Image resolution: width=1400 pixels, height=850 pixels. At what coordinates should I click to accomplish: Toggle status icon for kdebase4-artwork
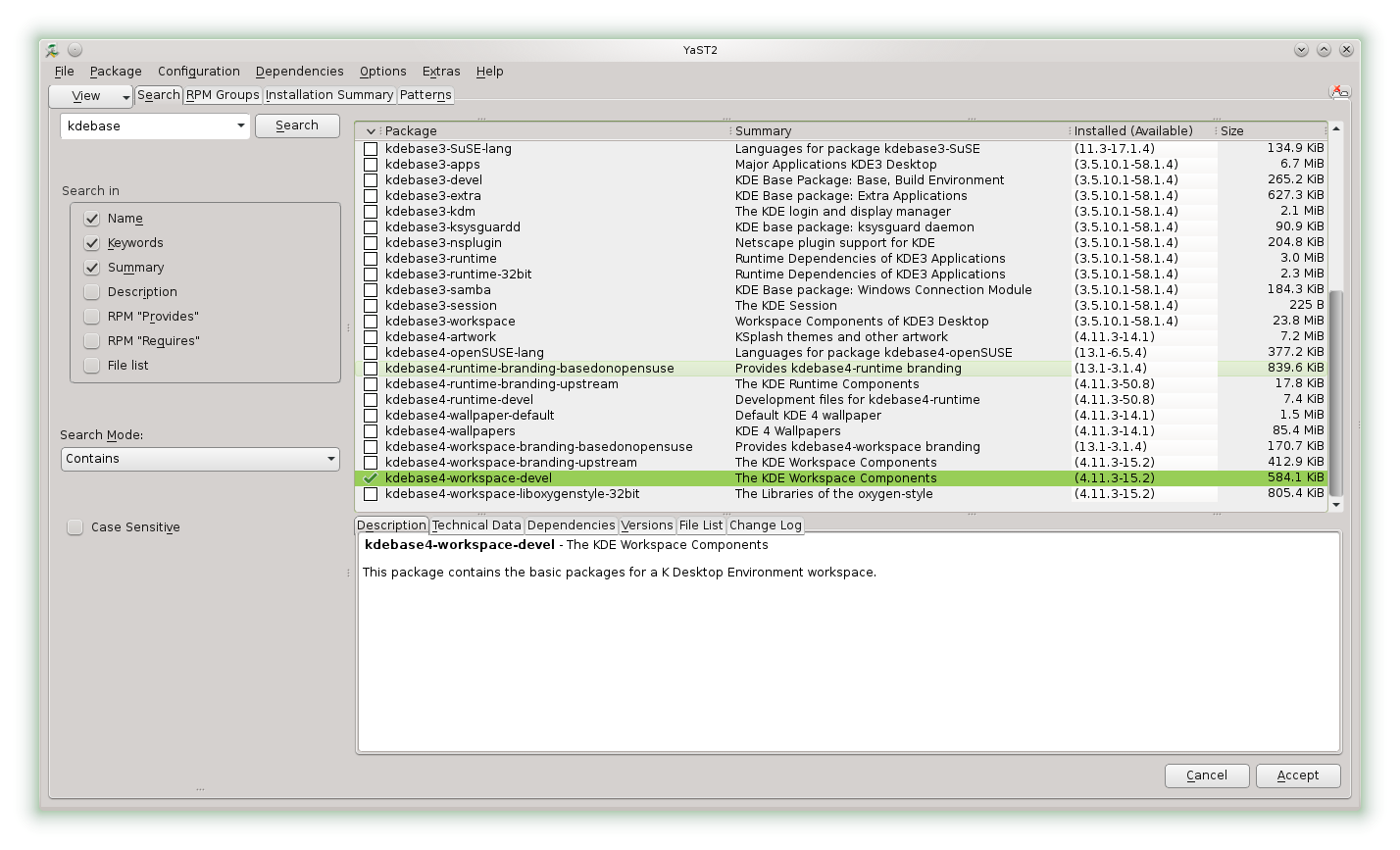pos(371,337)
